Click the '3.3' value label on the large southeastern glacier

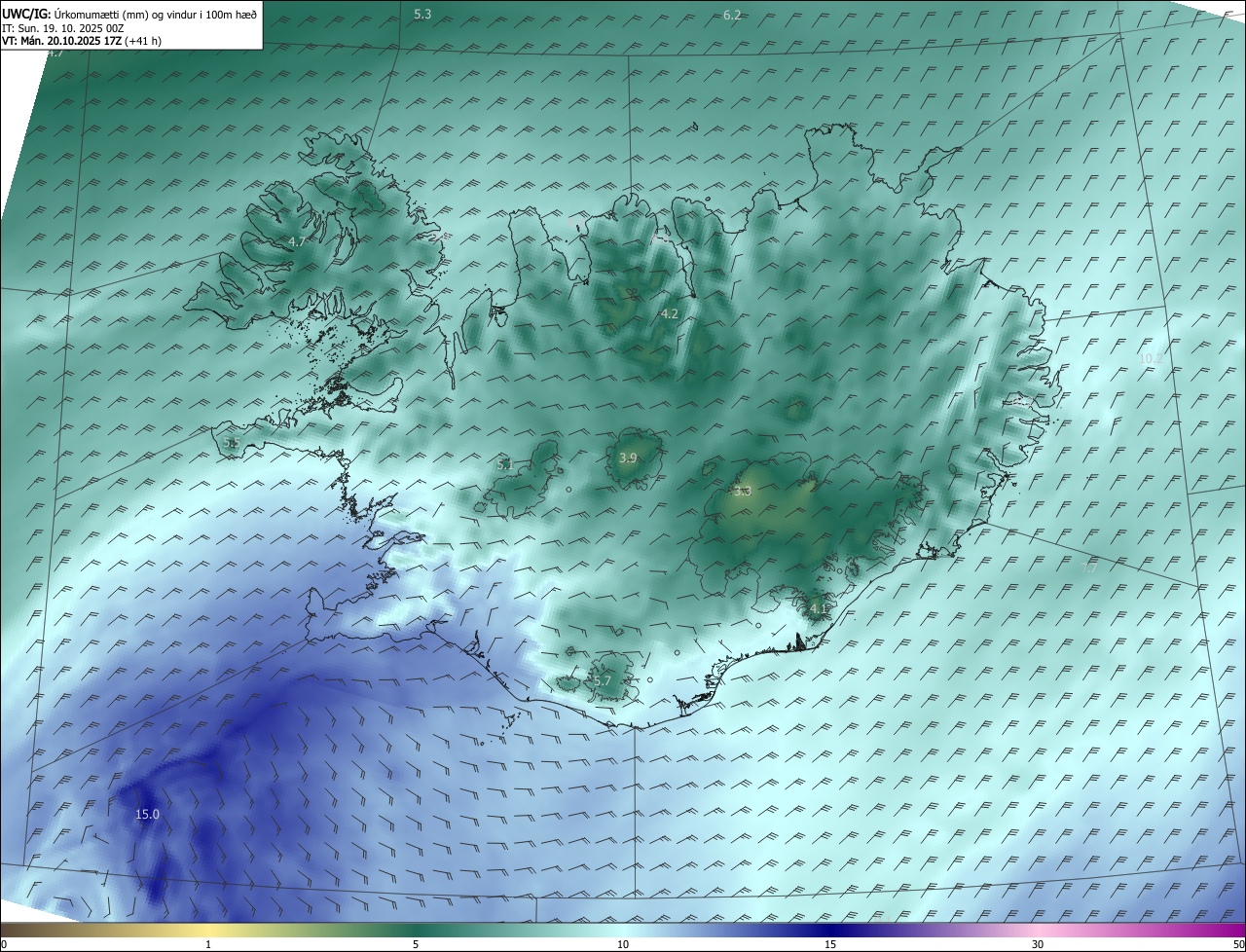(x=743, y=492)
